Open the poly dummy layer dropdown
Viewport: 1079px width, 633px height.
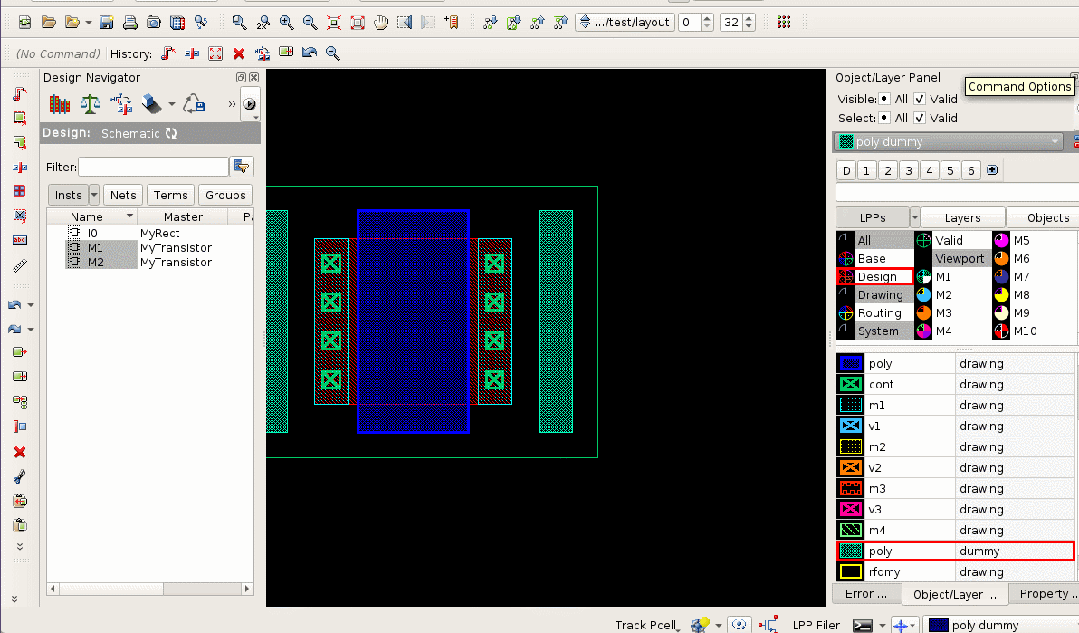pos(949,142)
